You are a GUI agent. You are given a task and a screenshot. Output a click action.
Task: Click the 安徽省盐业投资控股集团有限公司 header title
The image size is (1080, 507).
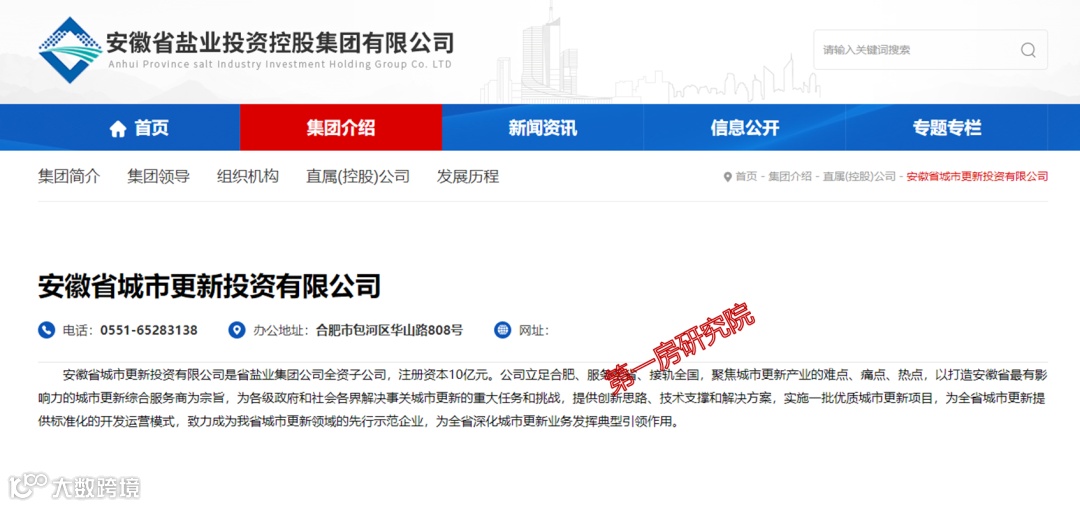[x=280, y=42]
